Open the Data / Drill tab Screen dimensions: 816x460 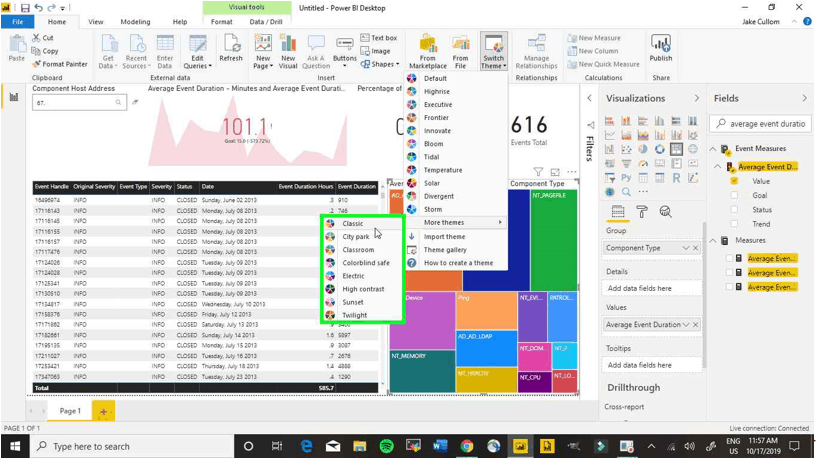tap(266, 22)
